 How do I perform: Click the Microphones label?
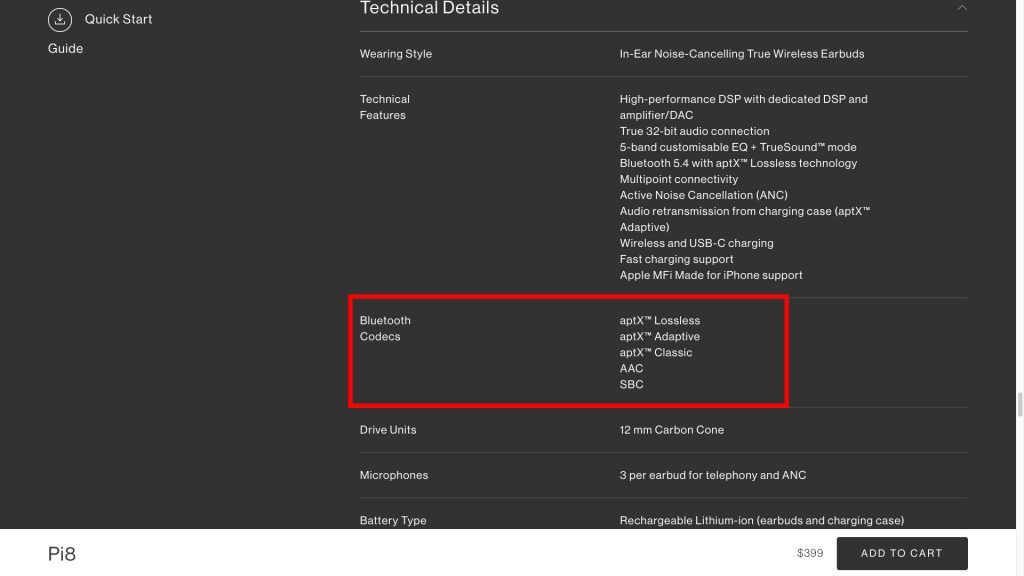click(x=394, y=475)
